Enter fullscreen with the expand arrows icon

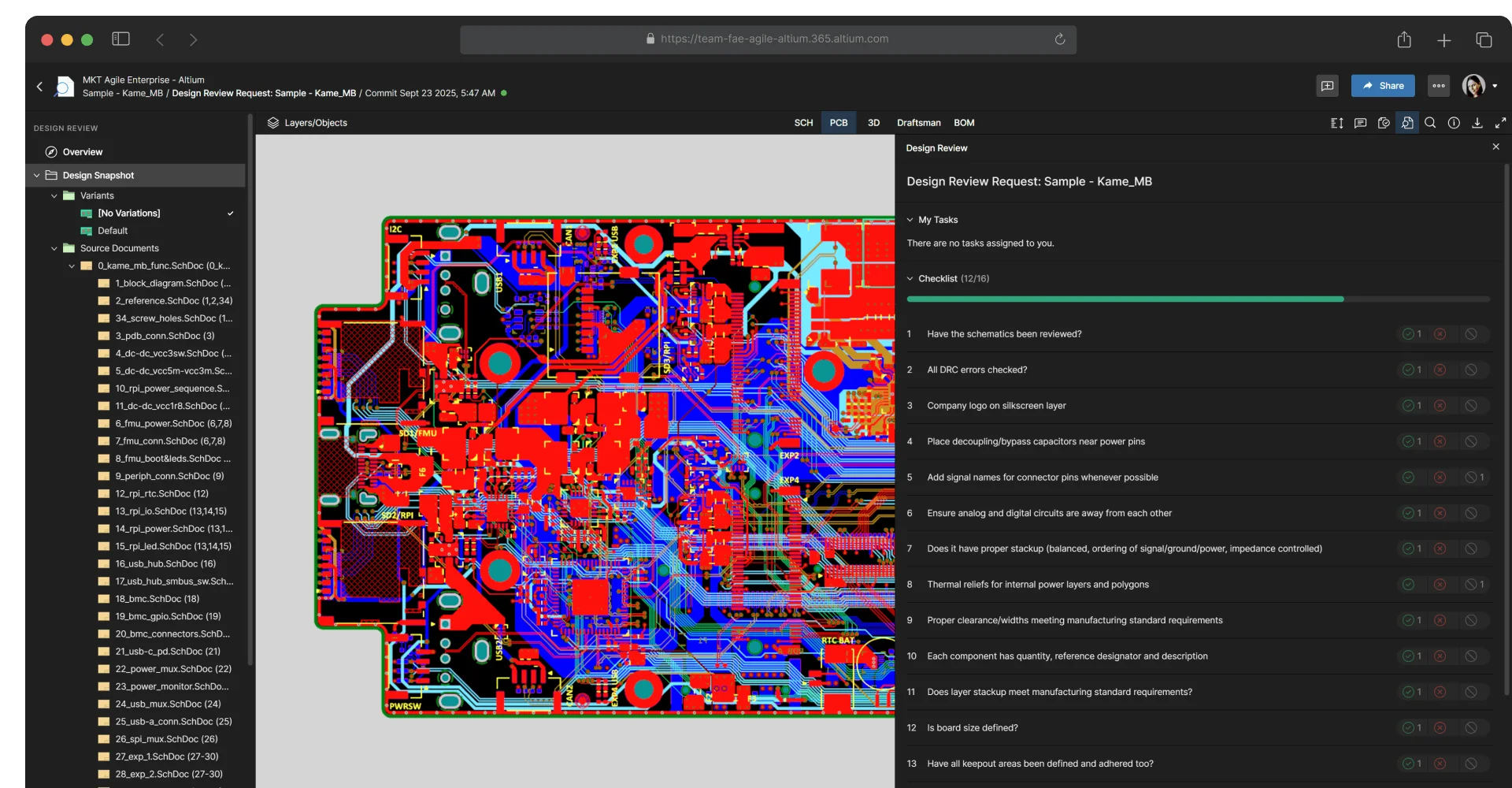1500,123
